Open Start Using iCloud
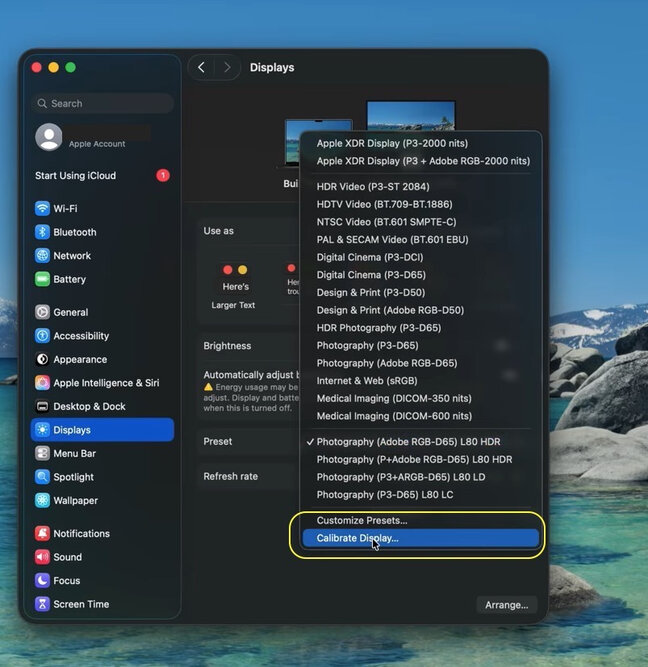 click(103, 175)
